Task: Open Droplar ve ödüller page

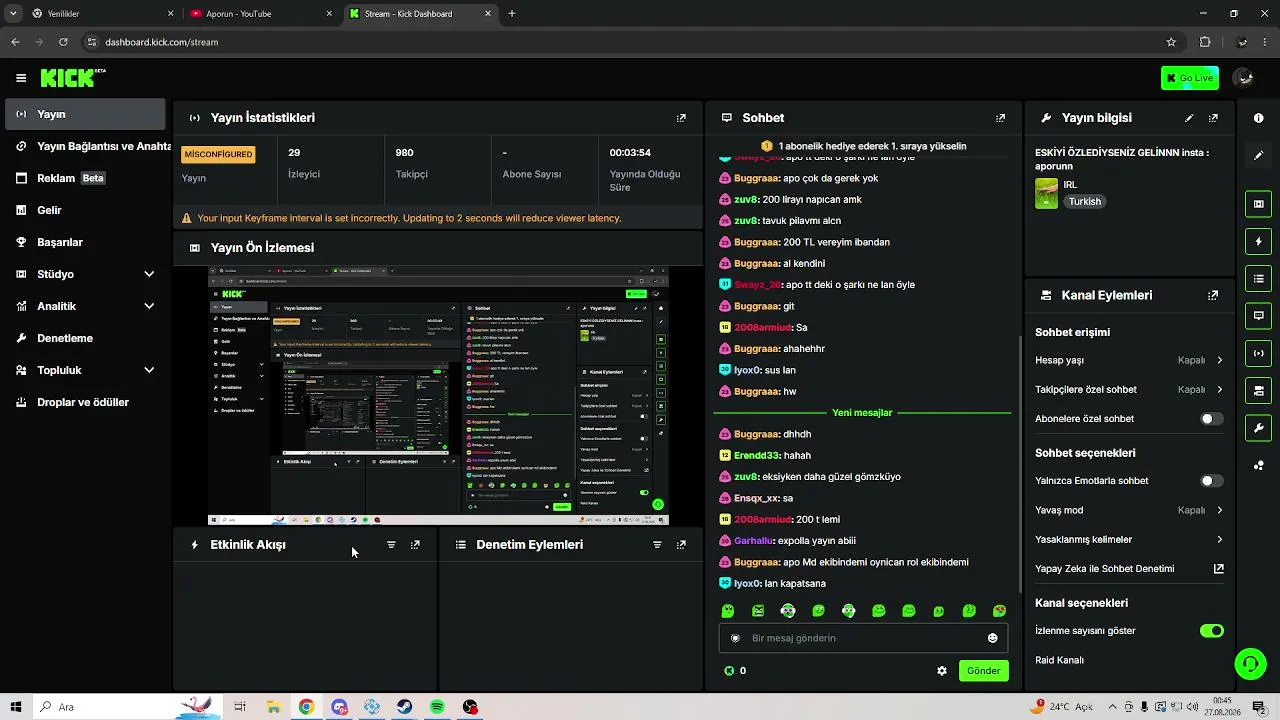Action: coord(85,402)
